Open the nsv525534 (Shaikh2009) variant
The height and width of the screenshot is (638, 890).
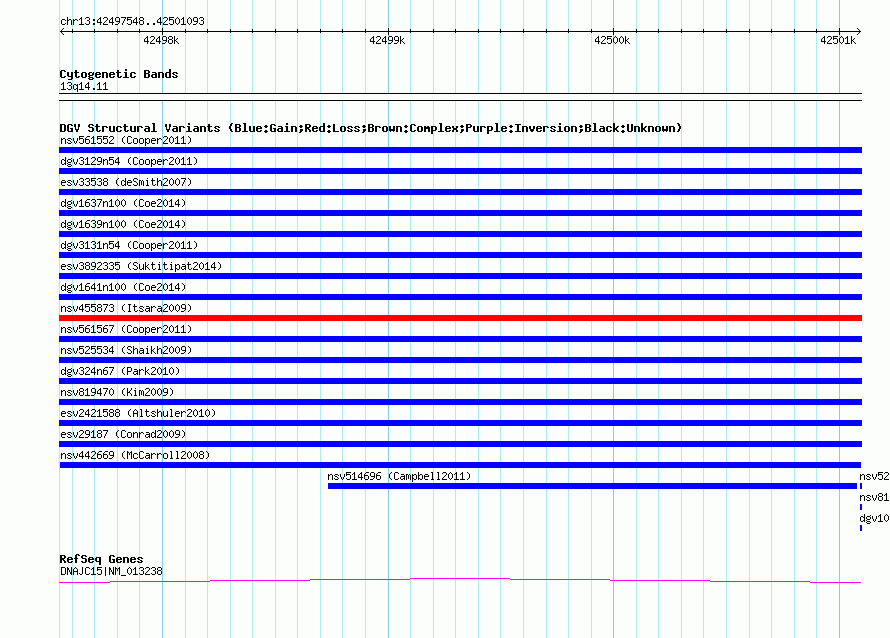click(x=126, y=351)
